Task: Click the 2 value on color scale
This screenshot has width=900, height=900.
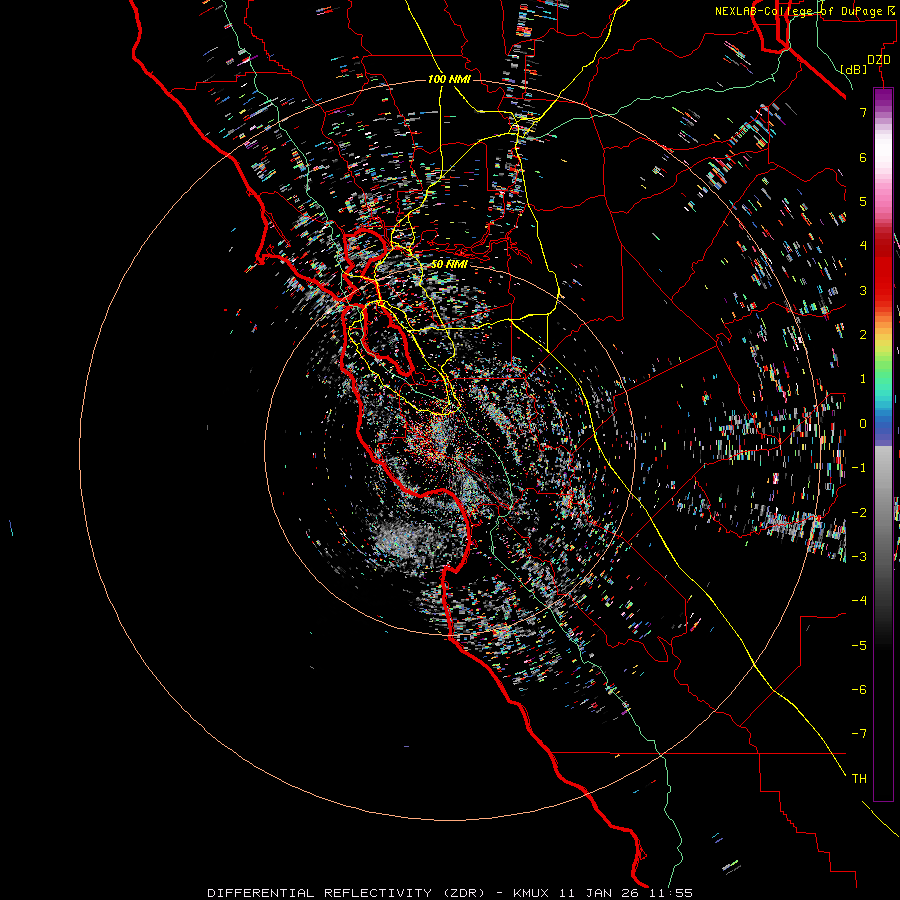Action: [x=863, y=335]
